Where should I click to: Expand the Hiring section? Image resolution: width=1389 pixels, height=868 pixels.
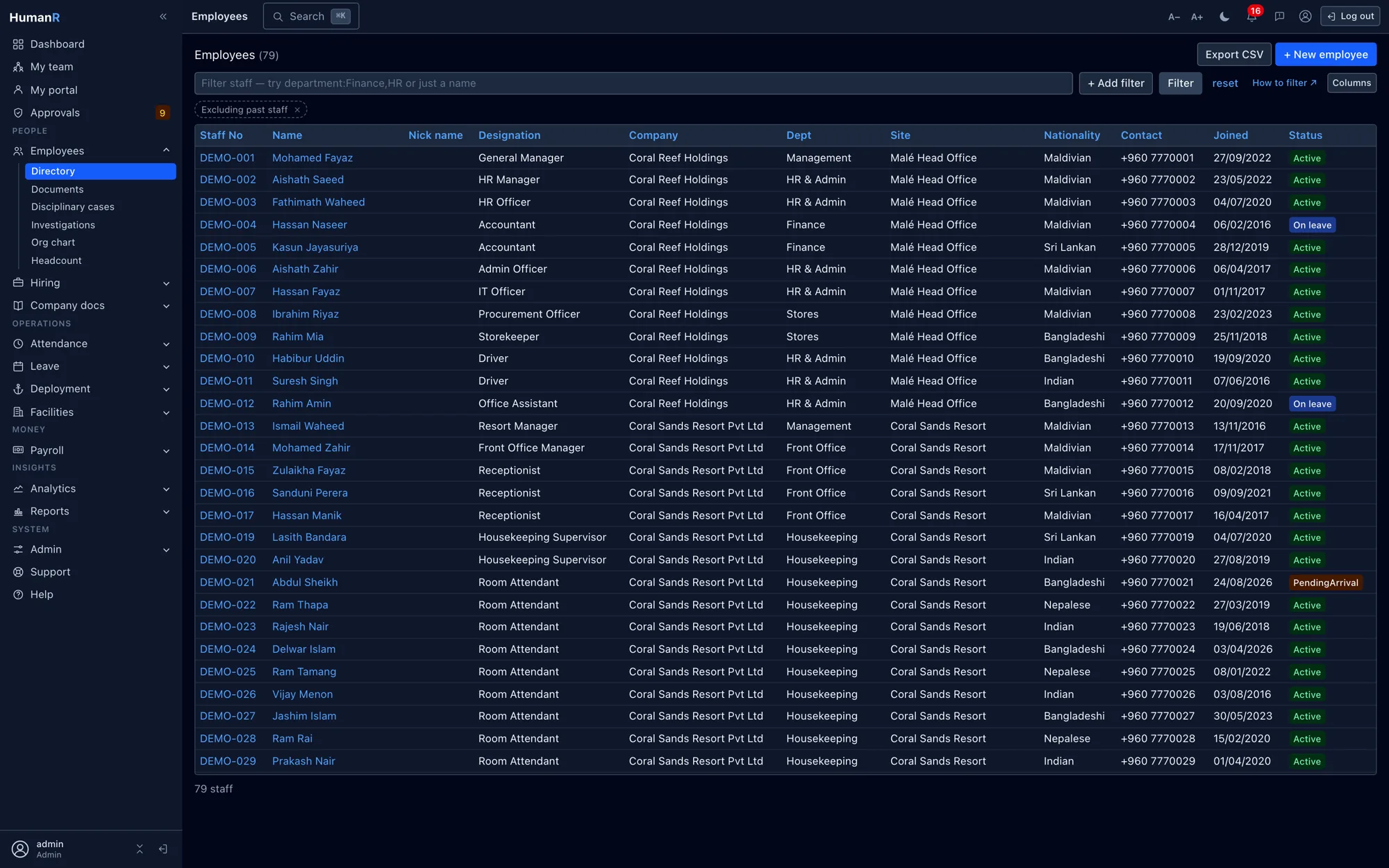coord(166,283)
